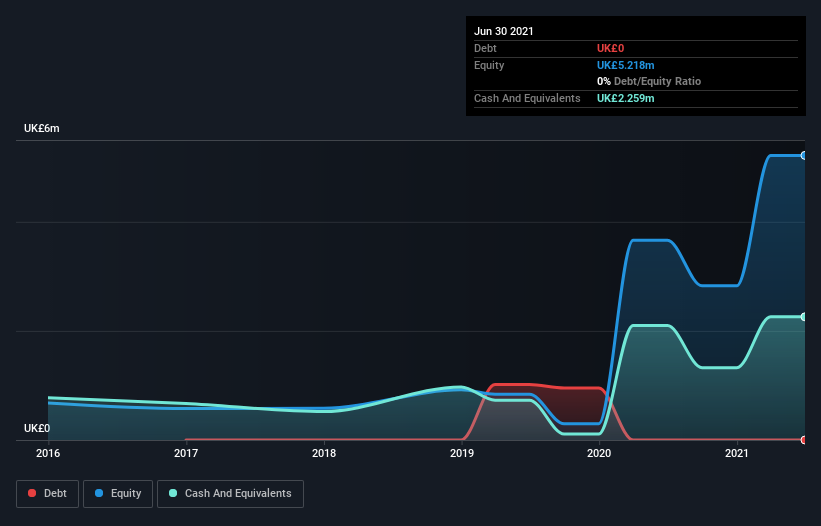This screenshot has width=821, height=526.
Task: Click the teal Cash And Equivalents legend dot
Action: click(x=173, y=493)
